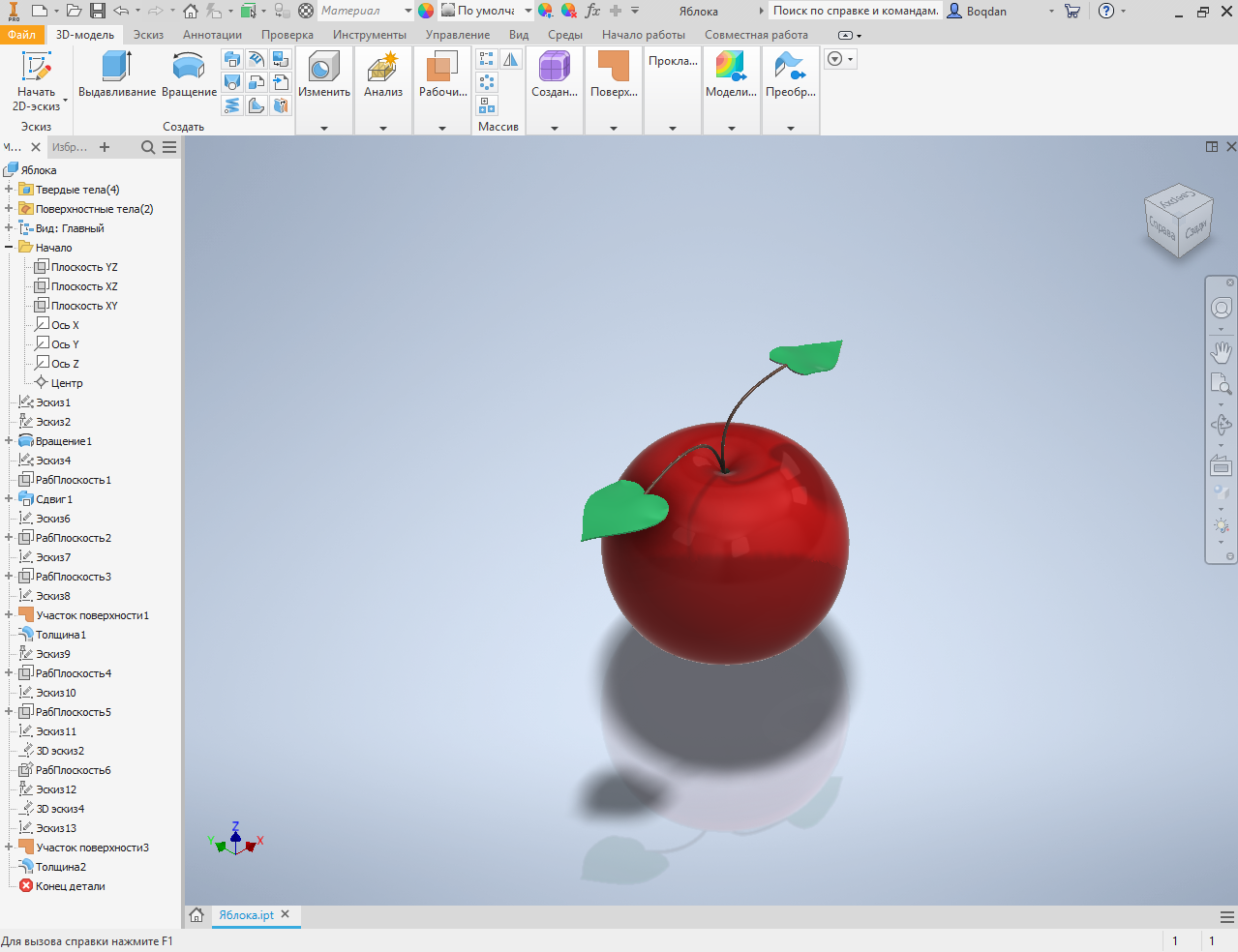
Task: Select the Вращение (Revolve) tool
Action: click(189, 74)
